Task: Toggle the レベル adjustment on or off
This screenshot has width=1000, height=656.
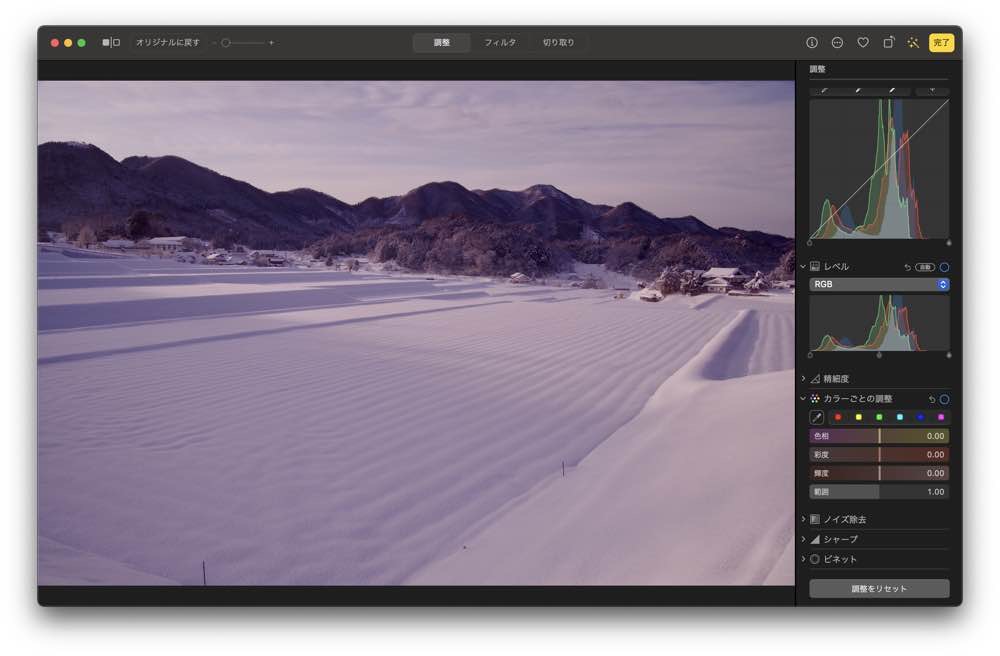Action: pyautogui.click(x=945, y=267)
